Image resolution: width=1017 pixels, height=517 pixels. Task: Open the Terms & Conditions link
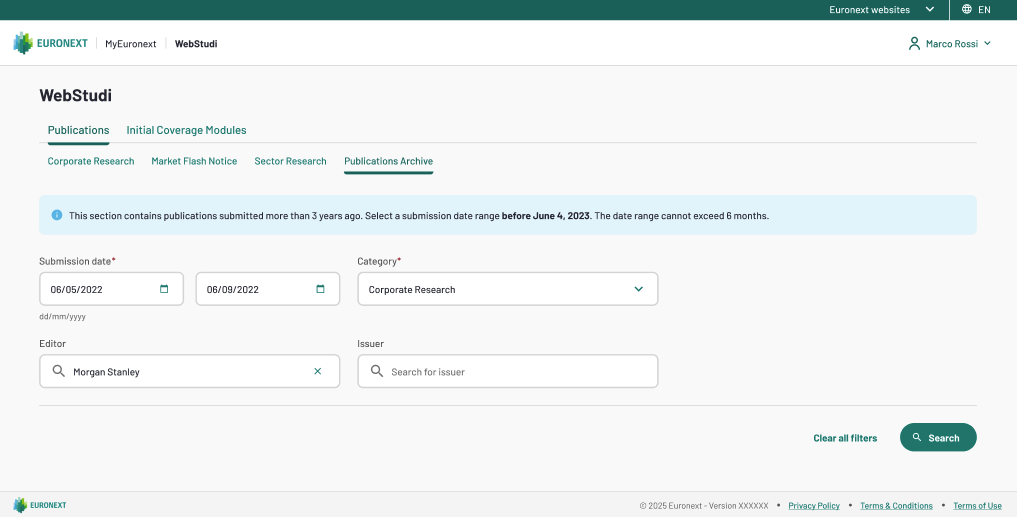click(x=896, y=505)
